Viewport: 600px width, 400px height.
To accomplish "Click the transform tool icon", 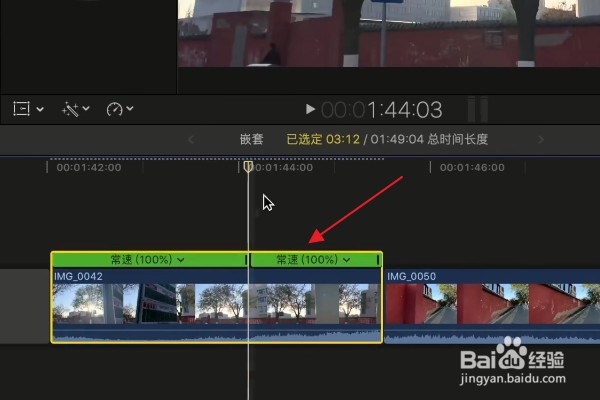I will (x=21, y=109).
